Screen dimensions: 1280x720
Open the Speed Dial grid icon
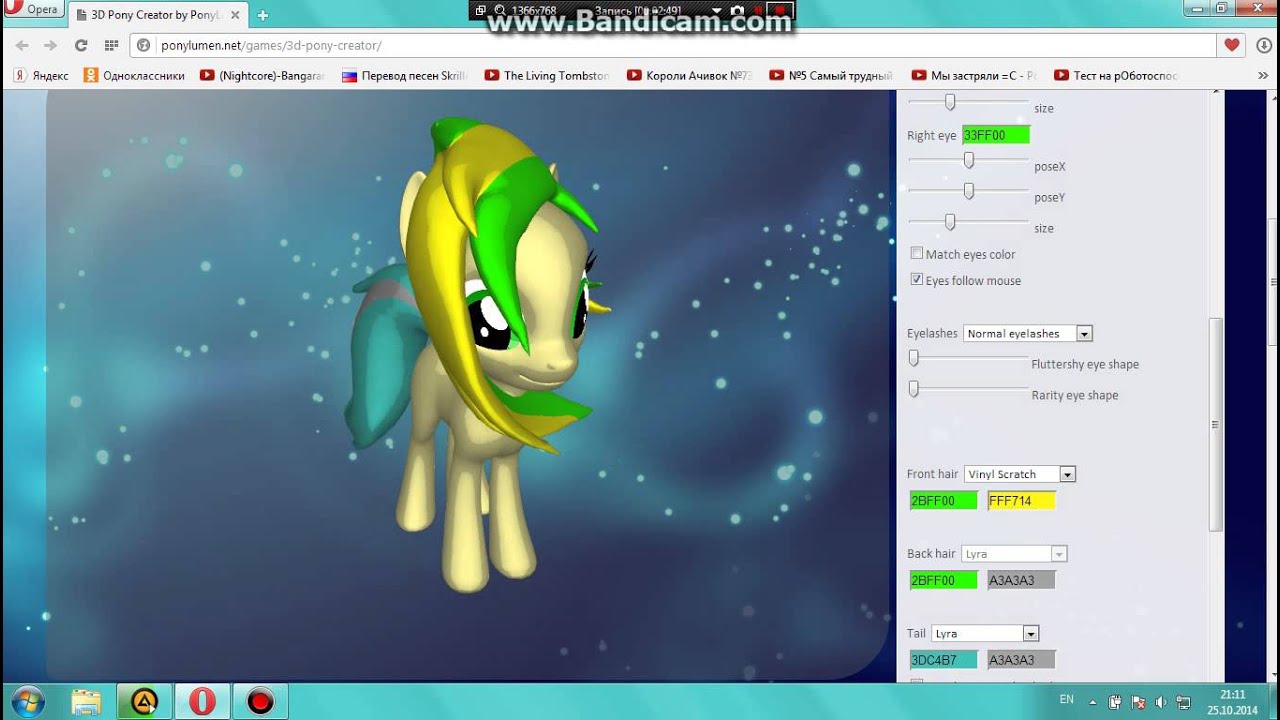tap(111, 45)
